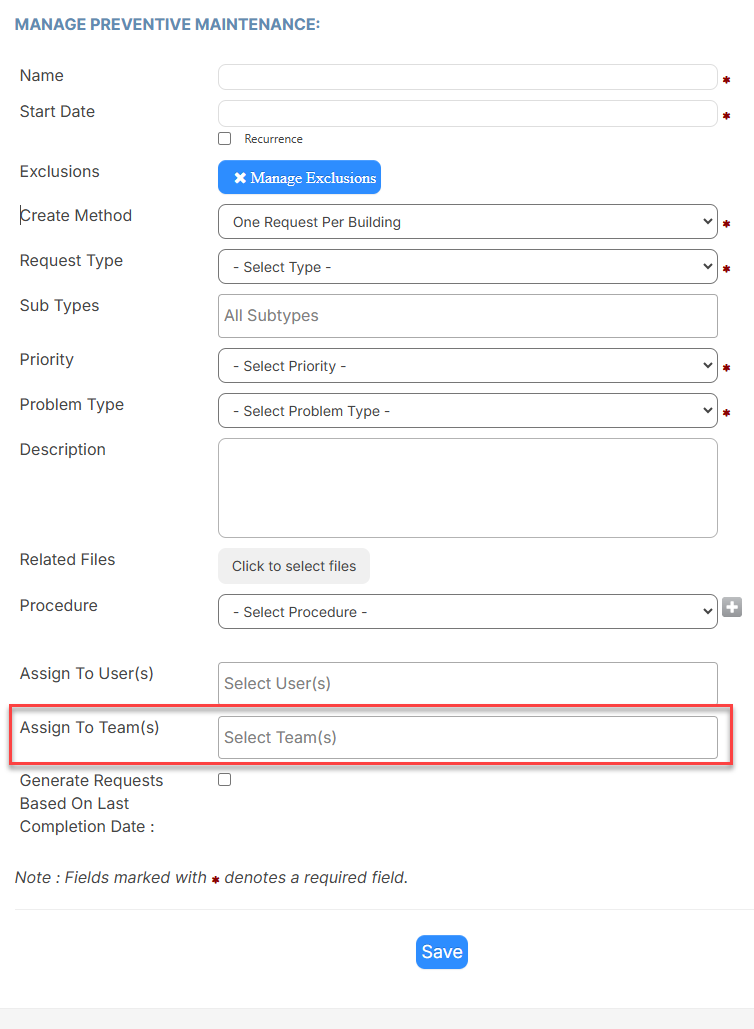This screenshot has width=754, height=1029.
Task: Click the Manage Preventive Maintenance heading
Action: (x=167, y=24)
